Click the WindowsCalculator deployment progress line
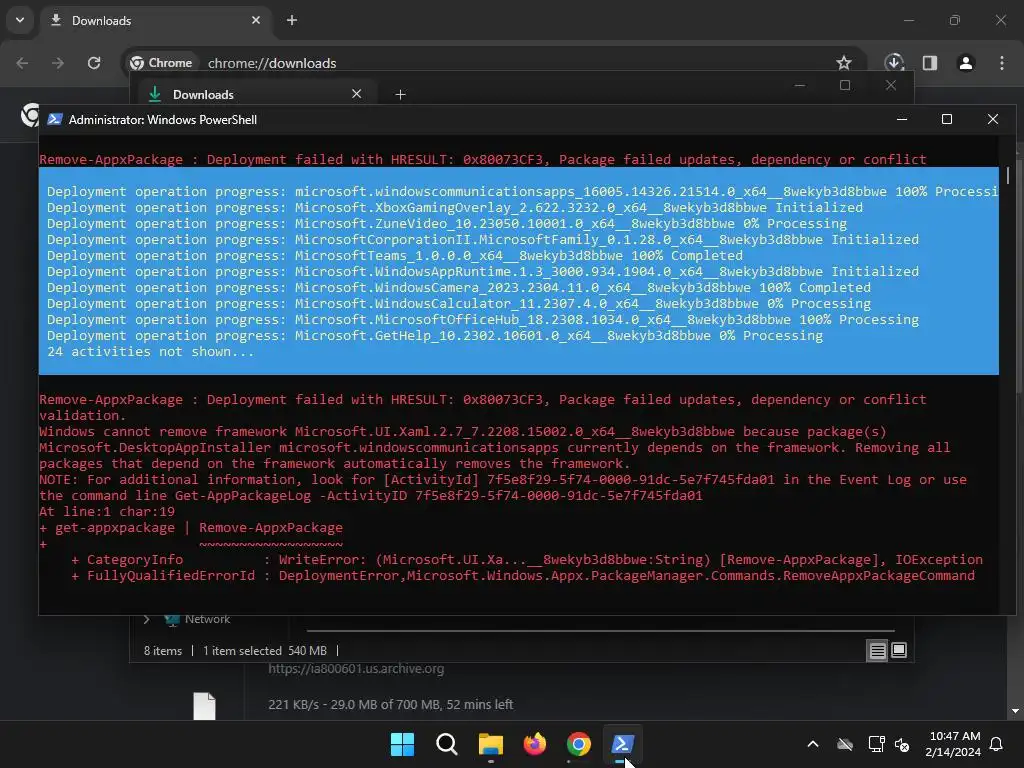This screenshot has width=1024, height=768. [x=458, y=304]
